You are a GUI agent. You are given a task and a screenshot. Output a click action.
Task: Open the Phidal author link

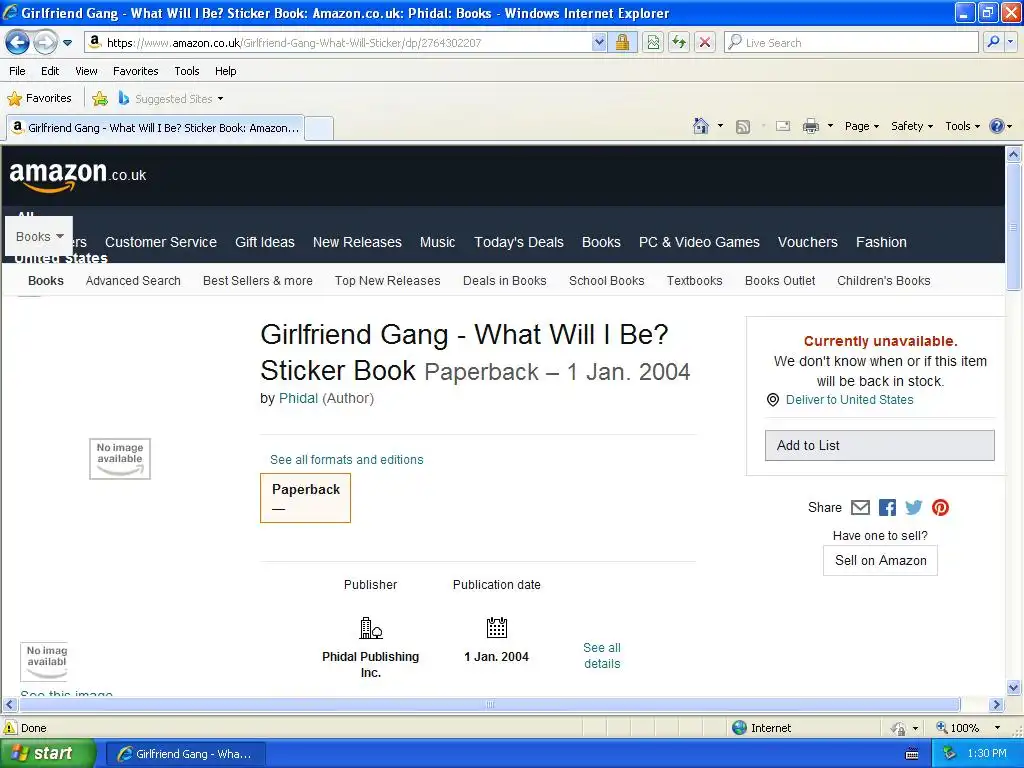[298, 398]
